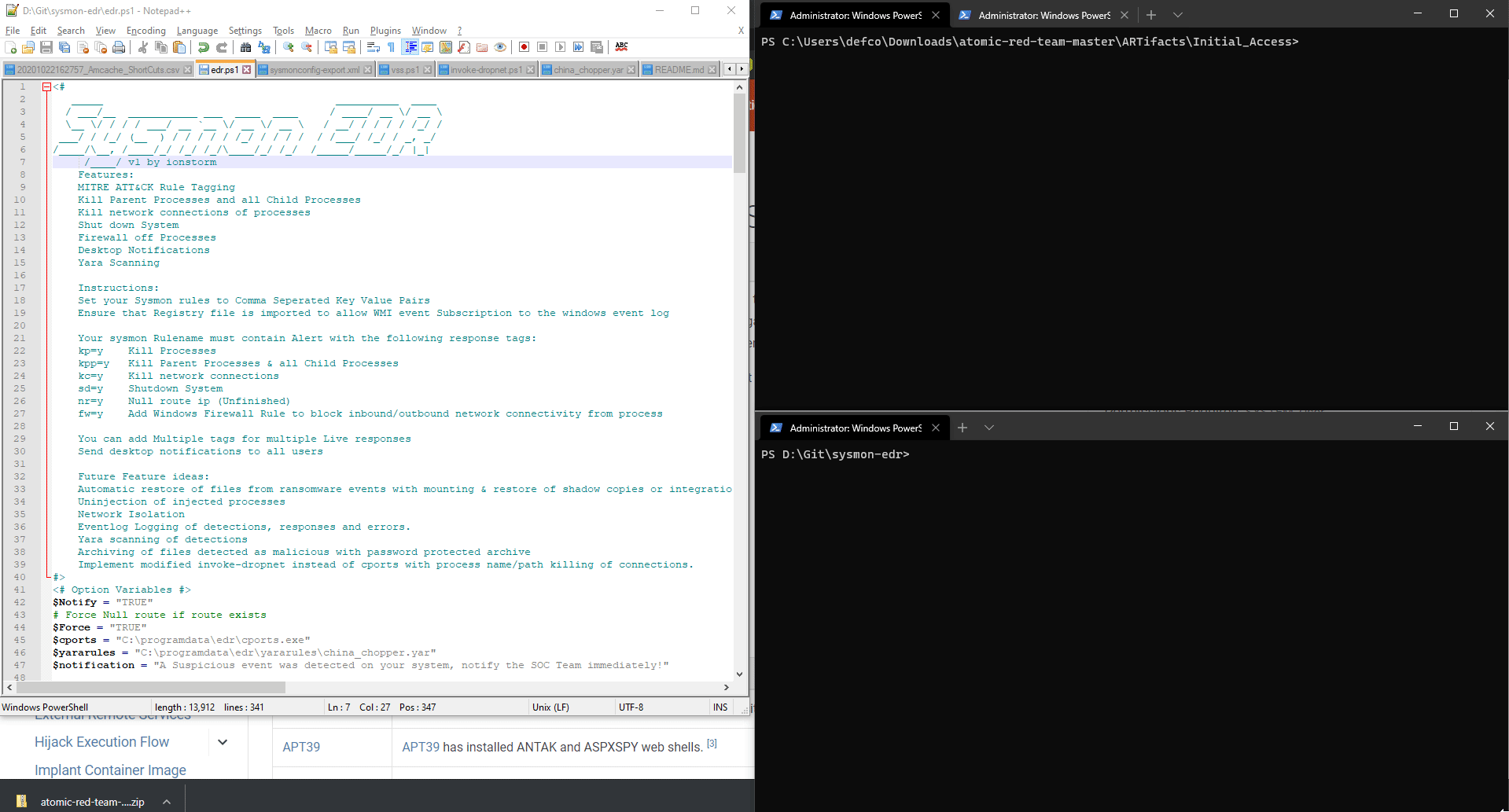Click the Open file toolbar icon
The width and height of the screenshot is (1509, 812).
coord(28,48)
